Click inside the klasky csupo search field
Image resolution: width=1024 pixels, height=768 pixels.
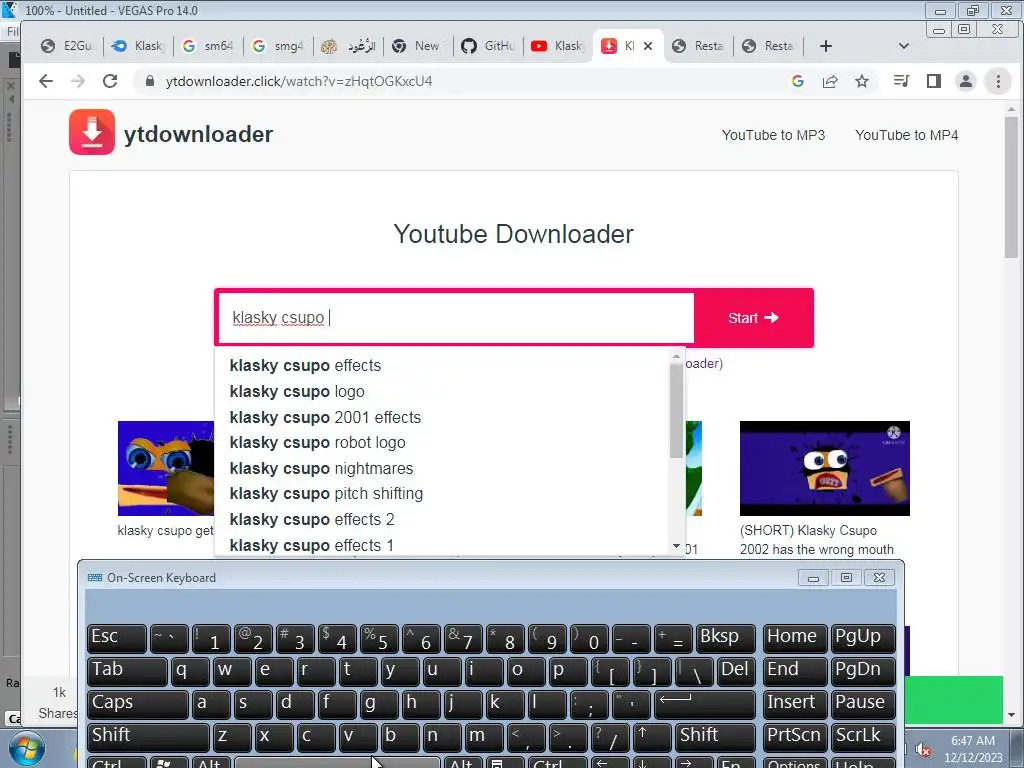point(455,318)
